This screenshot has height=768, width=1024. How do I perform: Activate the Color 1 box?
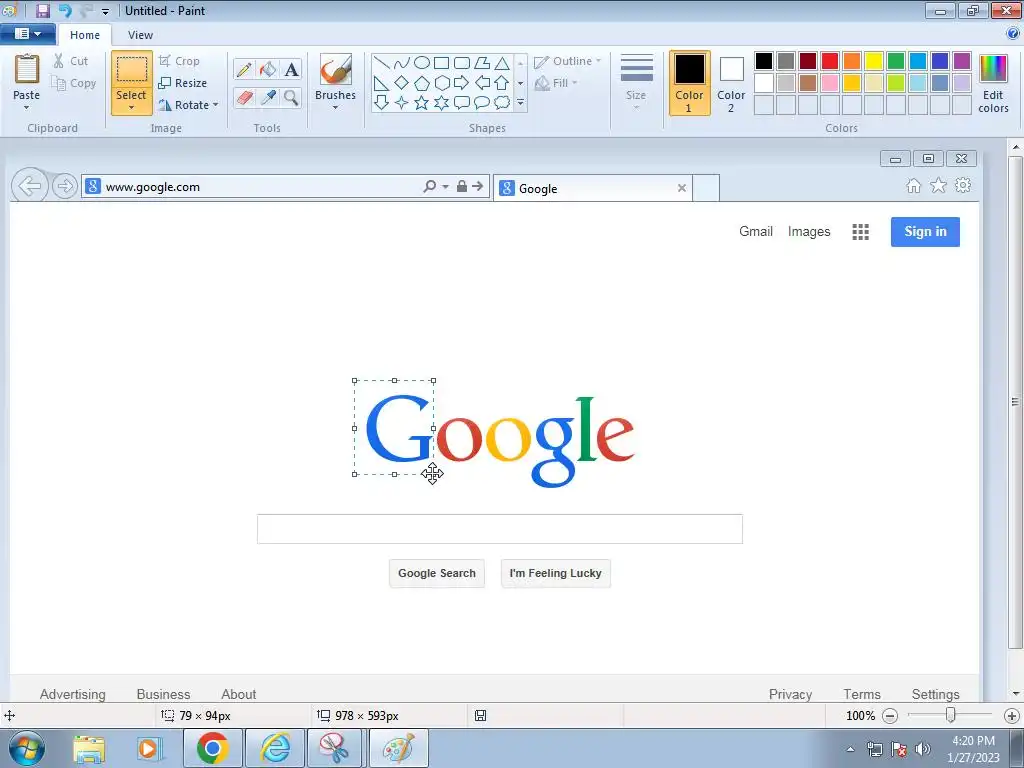pyautogui.click(x=690, y=83)
